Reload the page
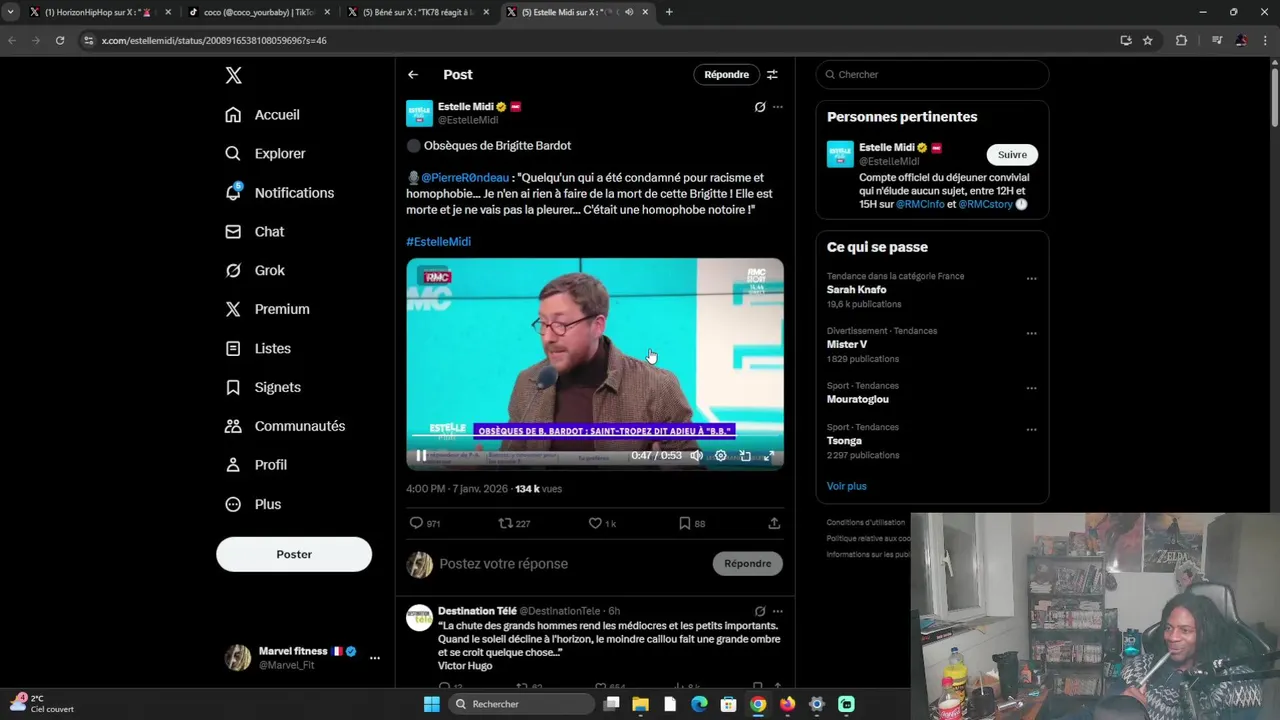 pyautogui.click(x=60, y=40)
